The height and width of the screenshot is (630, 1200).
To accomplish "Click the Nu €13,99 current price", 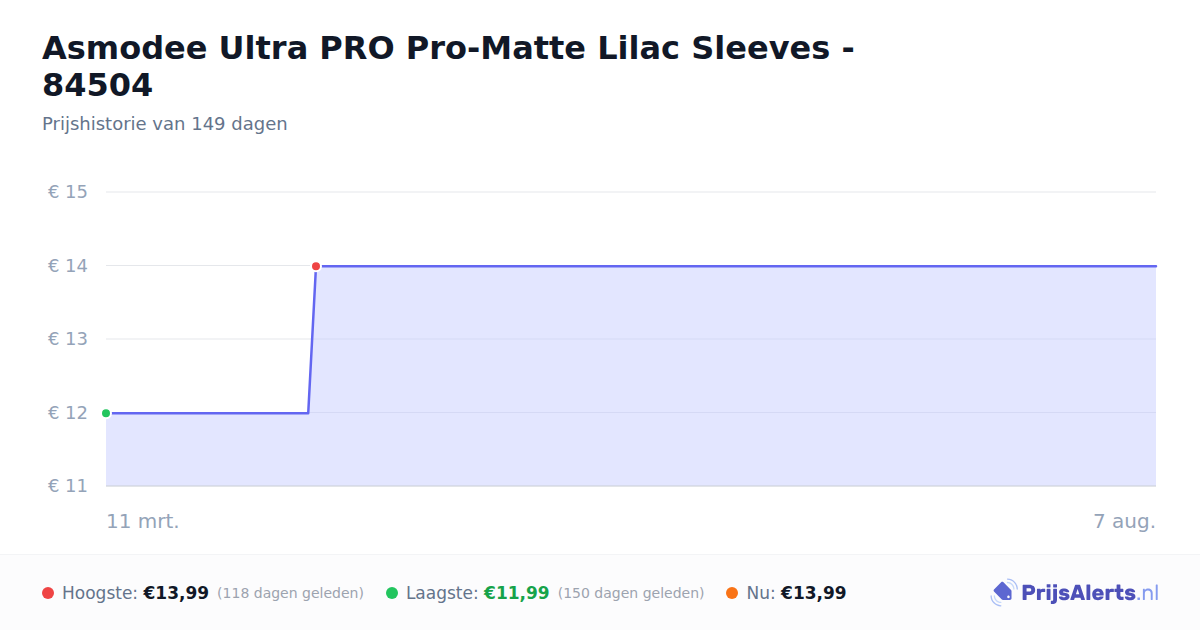I will point(813,593).
